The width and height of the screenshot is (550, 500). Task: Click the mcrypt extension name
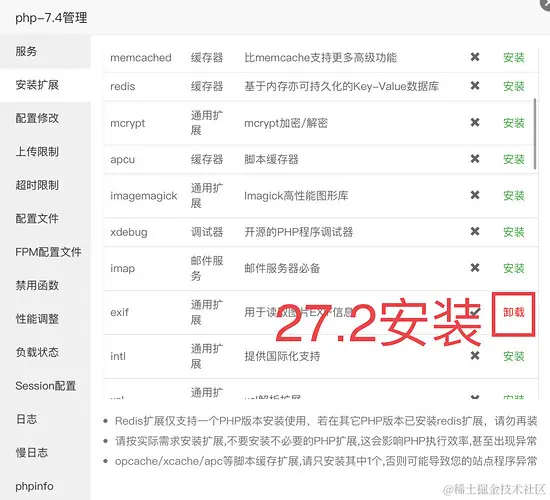click(127, 124)
